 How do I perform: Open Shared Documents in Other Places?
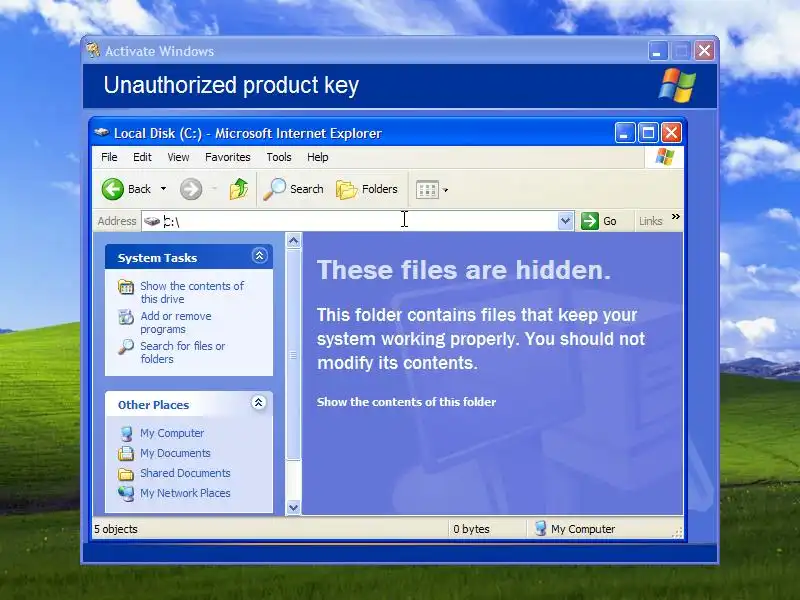click(185, 473)
